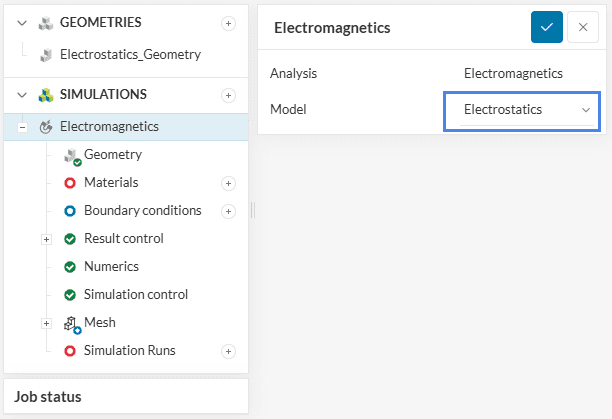Select Geometry under Electromagnetics
Image resolution: width=612 pixels, height=419 pixels.
[x=112, y=155]
